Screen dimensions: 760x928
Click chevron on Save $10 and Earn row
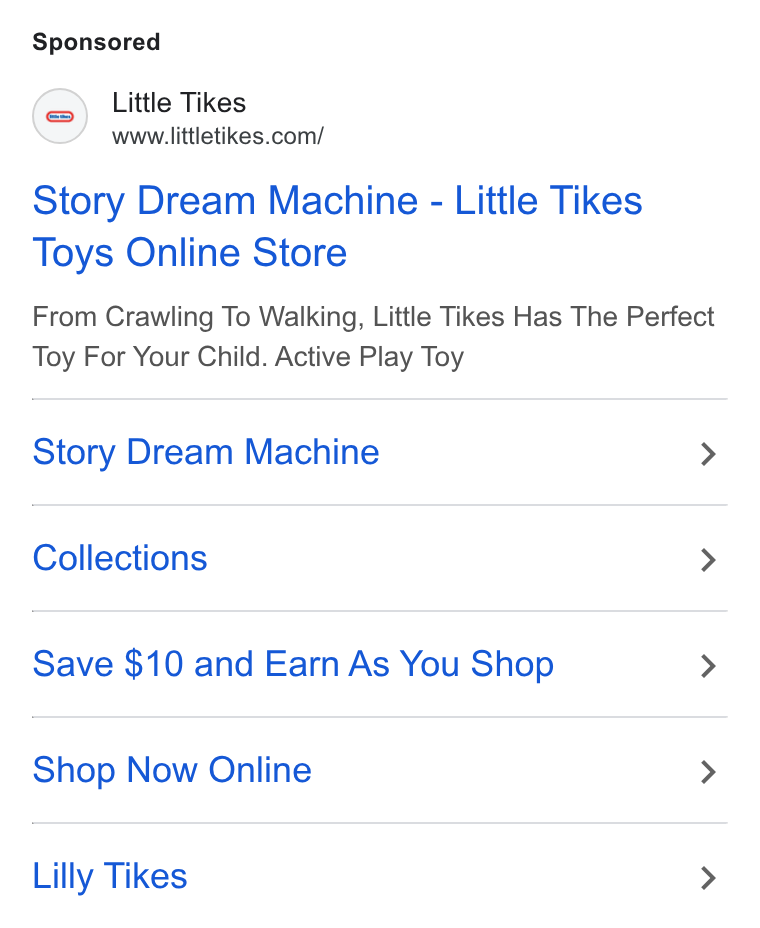(x=708, y=666)
